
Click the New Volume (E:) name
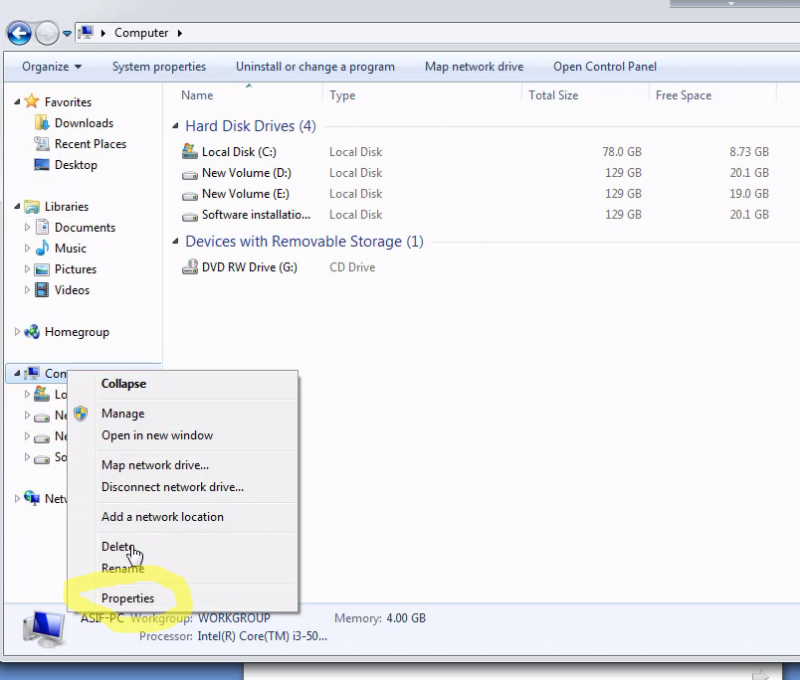click(x=245, y=194)
